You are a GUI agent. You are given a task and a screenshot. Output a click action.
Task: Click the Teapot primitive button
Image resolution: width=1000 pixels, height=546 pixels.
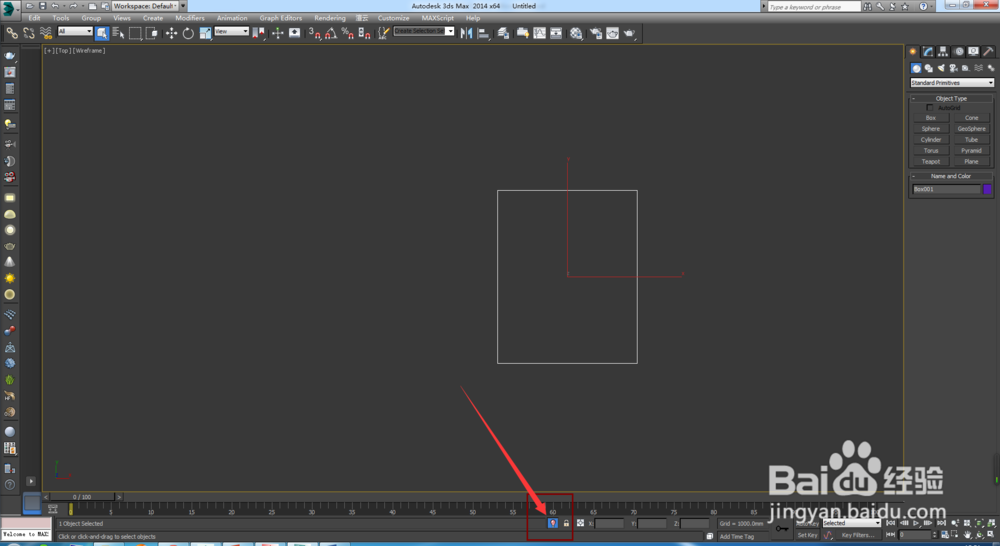pyautogui.click(x=930, y=162)
